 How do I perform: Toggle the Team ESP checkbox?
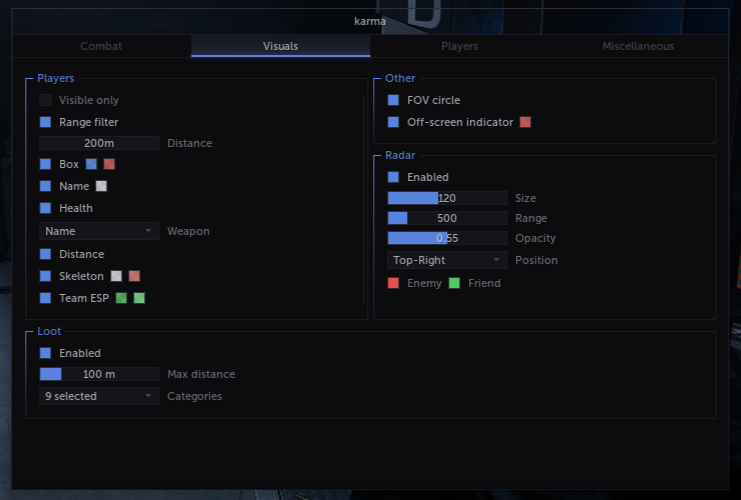[45, 298]
